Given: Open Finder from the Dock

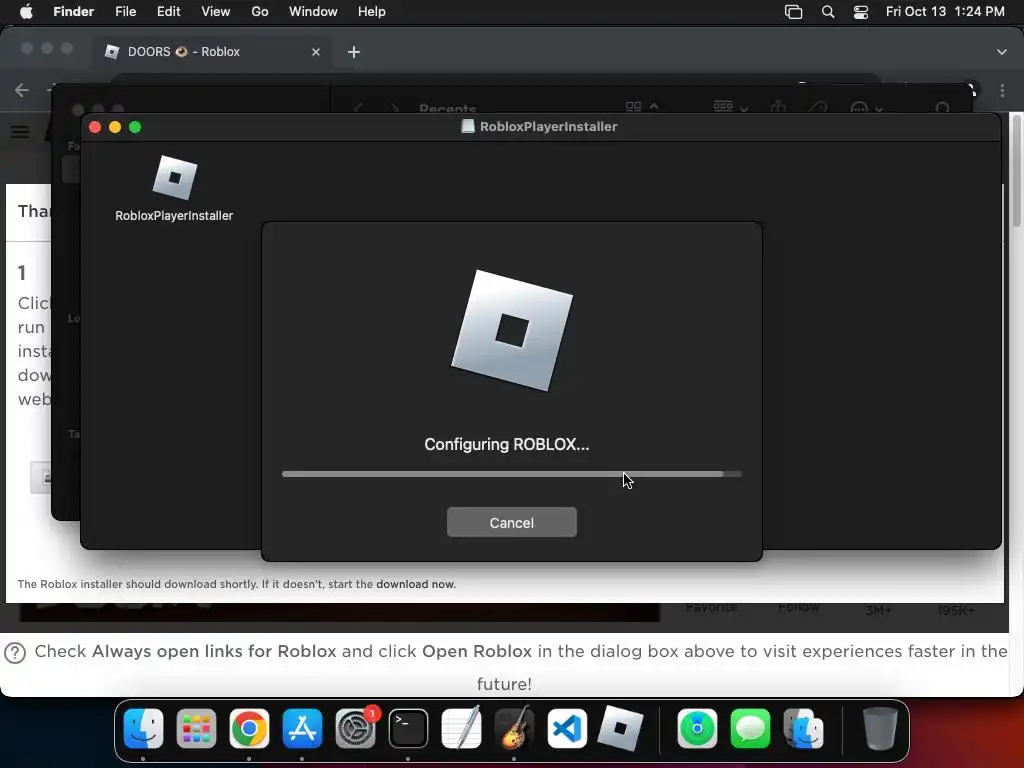Looking at the screenshot, I should point(143,728).
